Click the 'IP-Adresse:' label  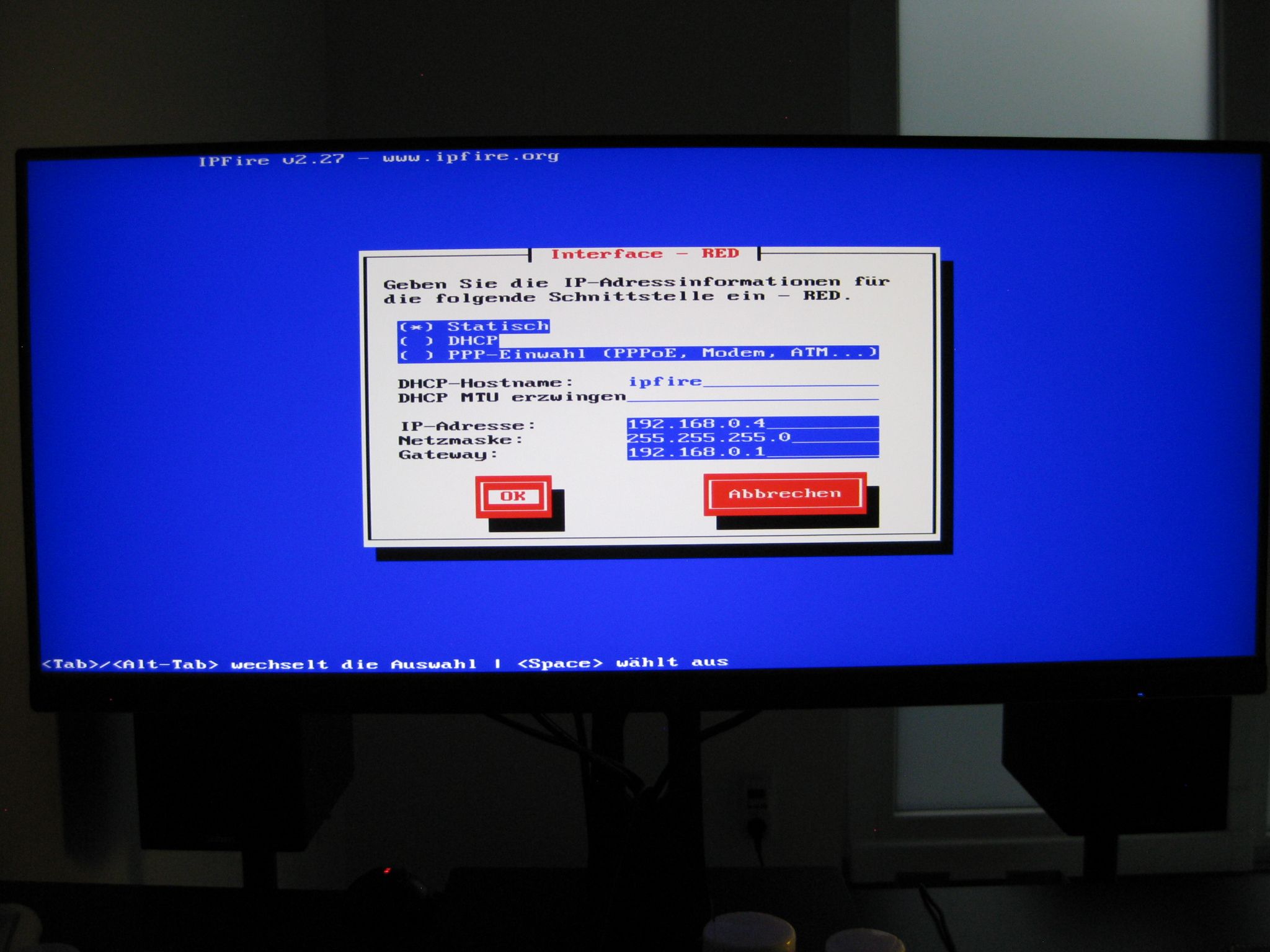tap(468, 426)
